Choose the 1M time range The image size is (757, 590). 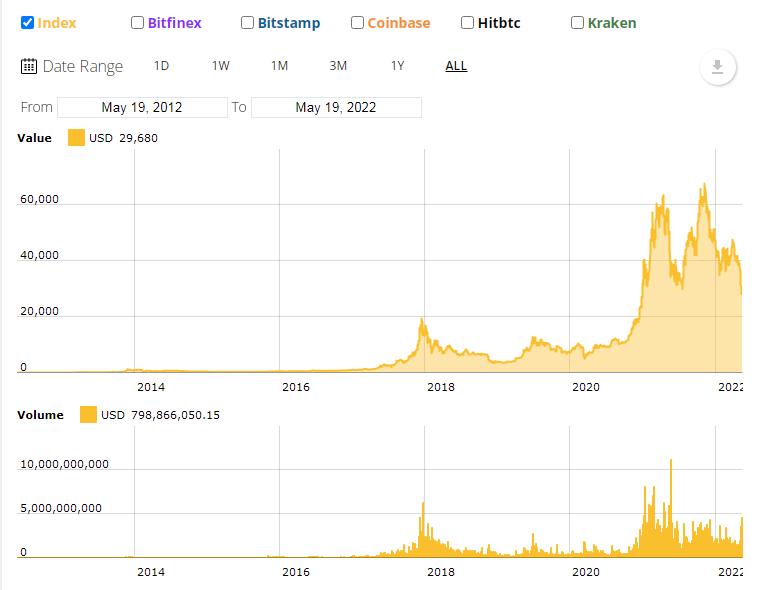click(279, 66)
